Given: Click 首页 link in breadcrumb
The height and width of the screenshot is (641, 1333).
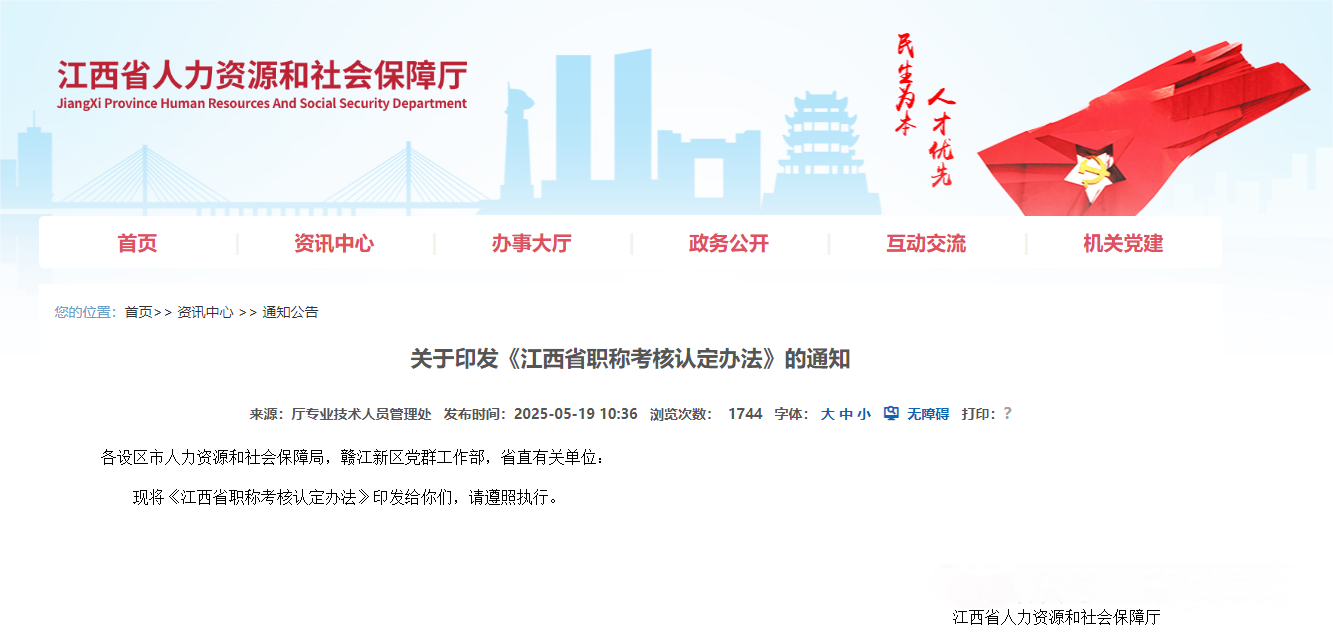Looking at the screenshot, I should [138, 312].
